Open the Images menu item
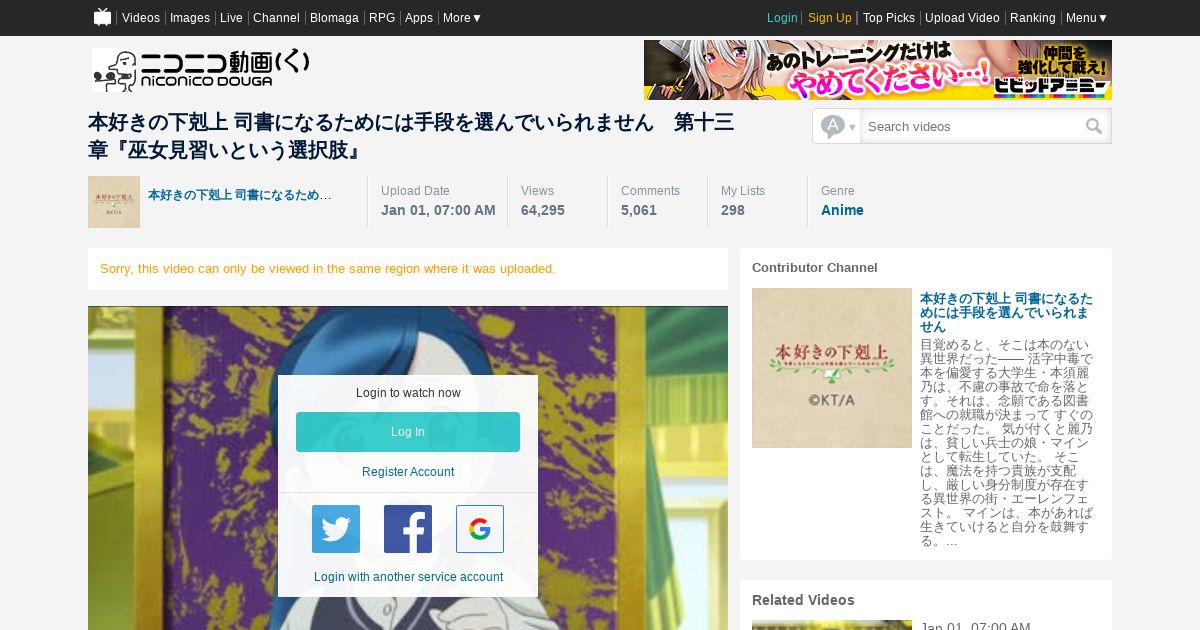This screenshot has height=630, width=1200. pos(190,18)
